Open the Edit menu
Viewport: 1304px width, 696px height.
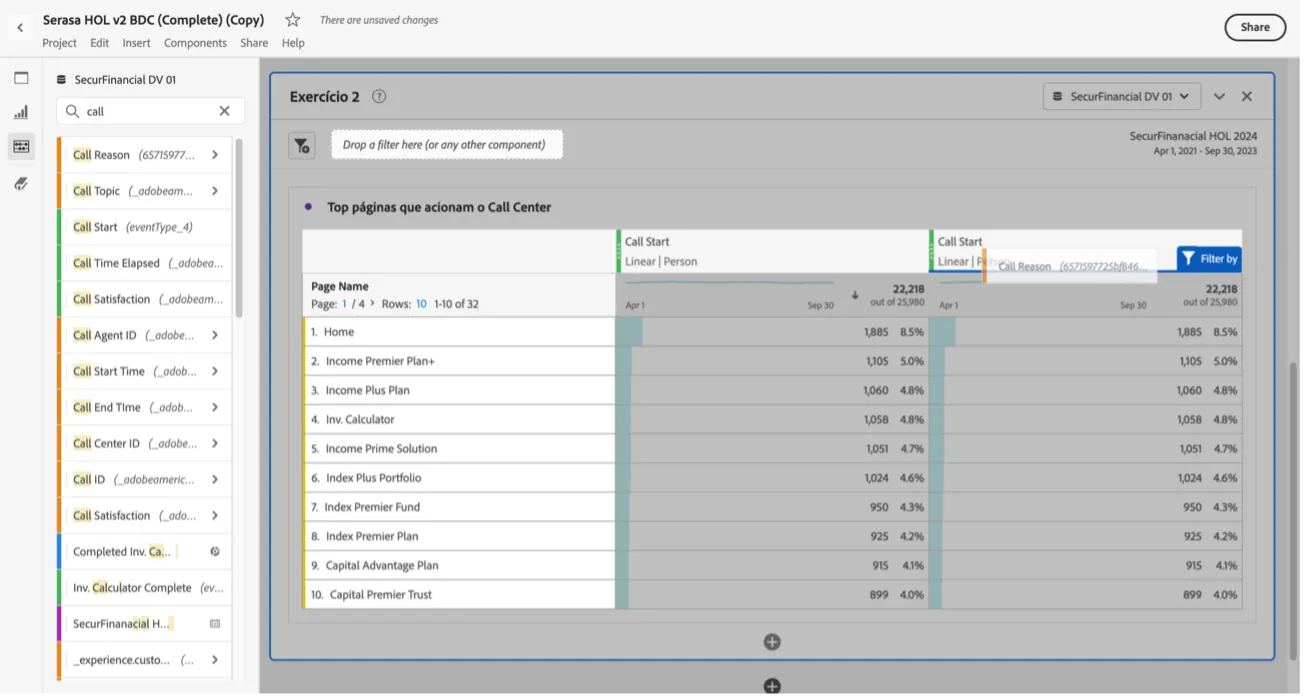(x=99, y=43)
